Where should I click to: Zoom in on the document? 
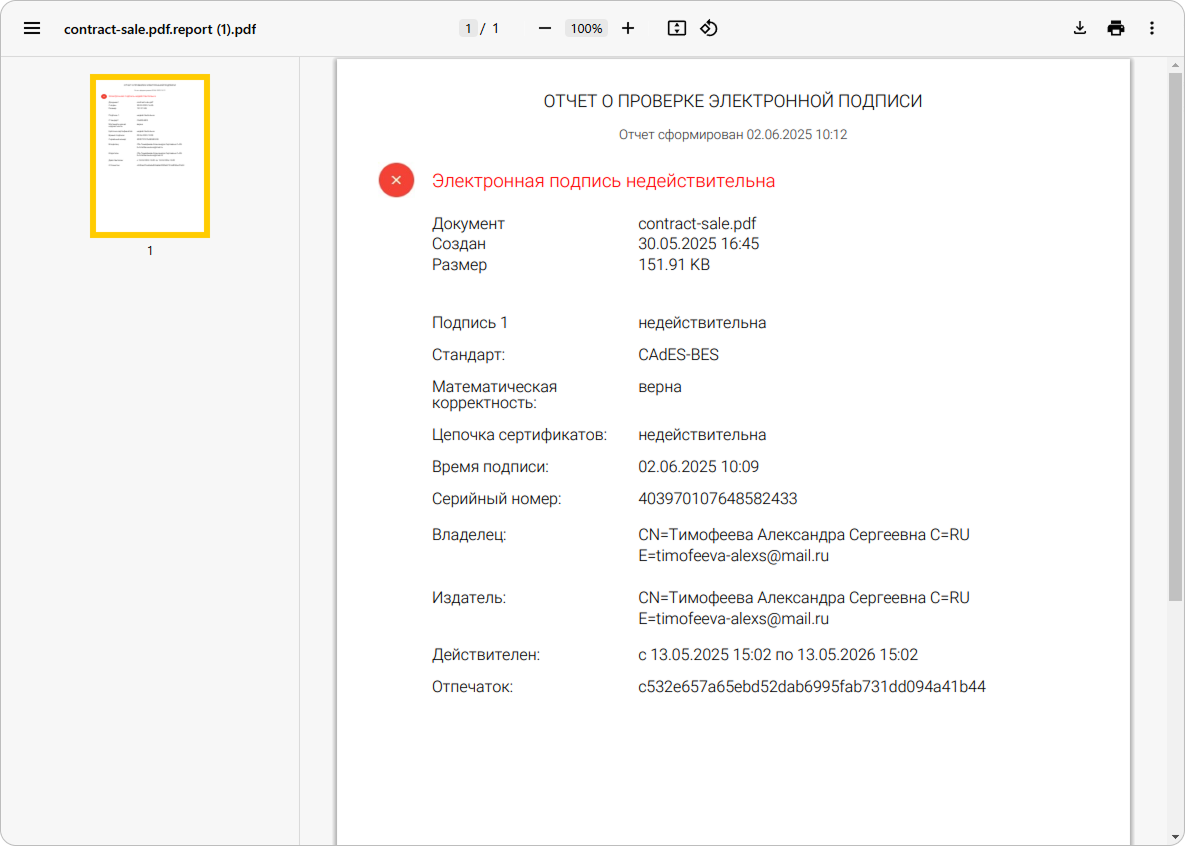click(628, 28)
